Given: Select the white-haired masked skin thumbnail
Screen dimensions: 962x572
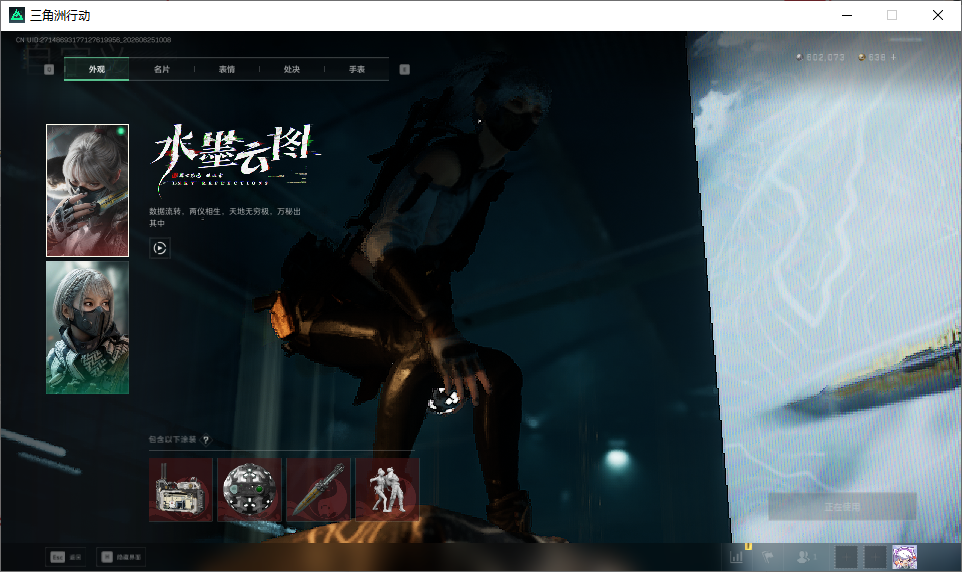Looking at the screenshot, I should [87, 190].
